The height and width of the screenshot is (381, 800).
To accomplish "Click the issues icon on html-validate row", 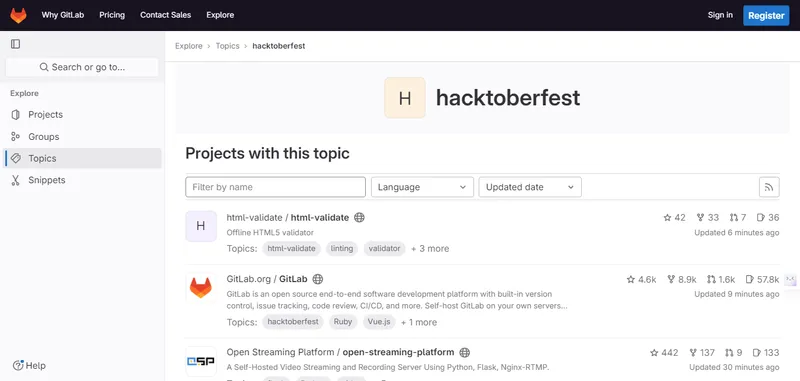I will click(x=761, y=218).
